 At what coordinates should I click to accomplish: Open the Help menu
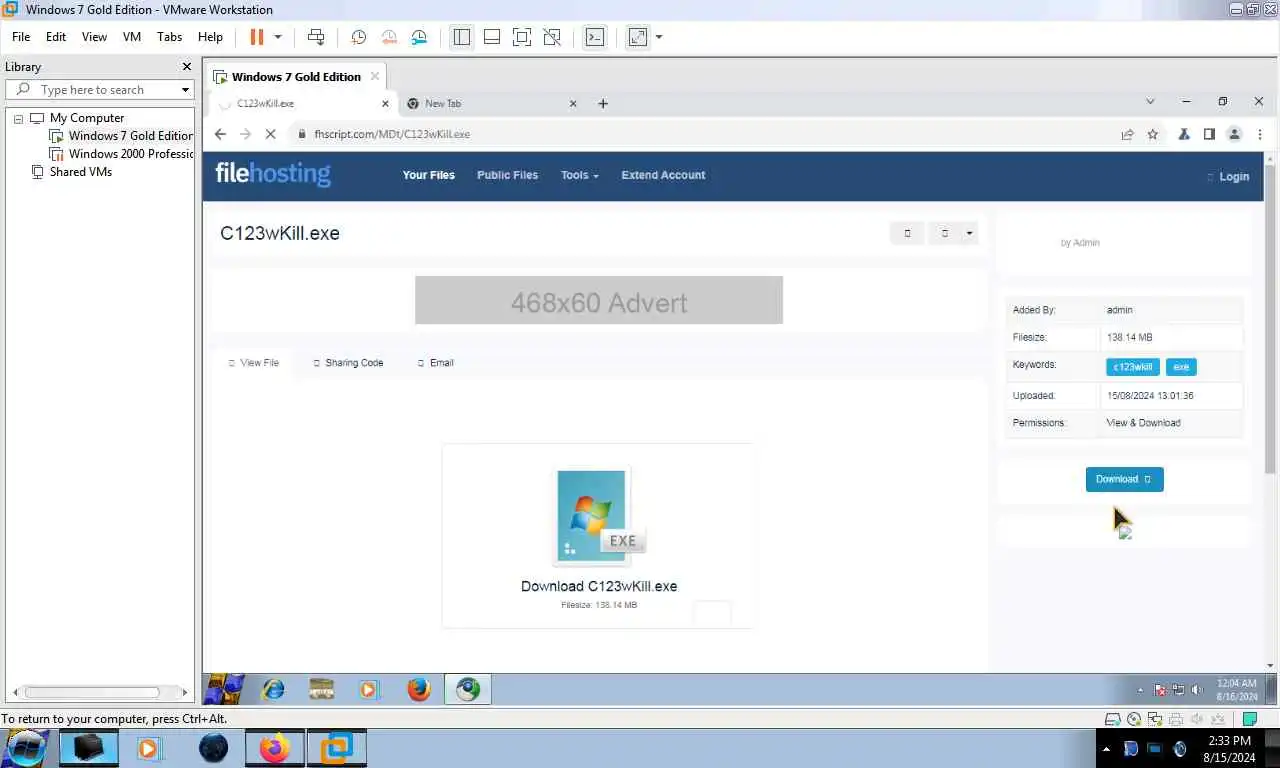210,37
